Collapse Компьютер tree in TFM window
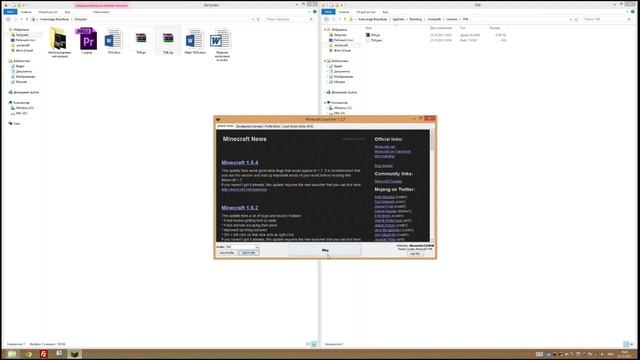 tap(325, 102)
